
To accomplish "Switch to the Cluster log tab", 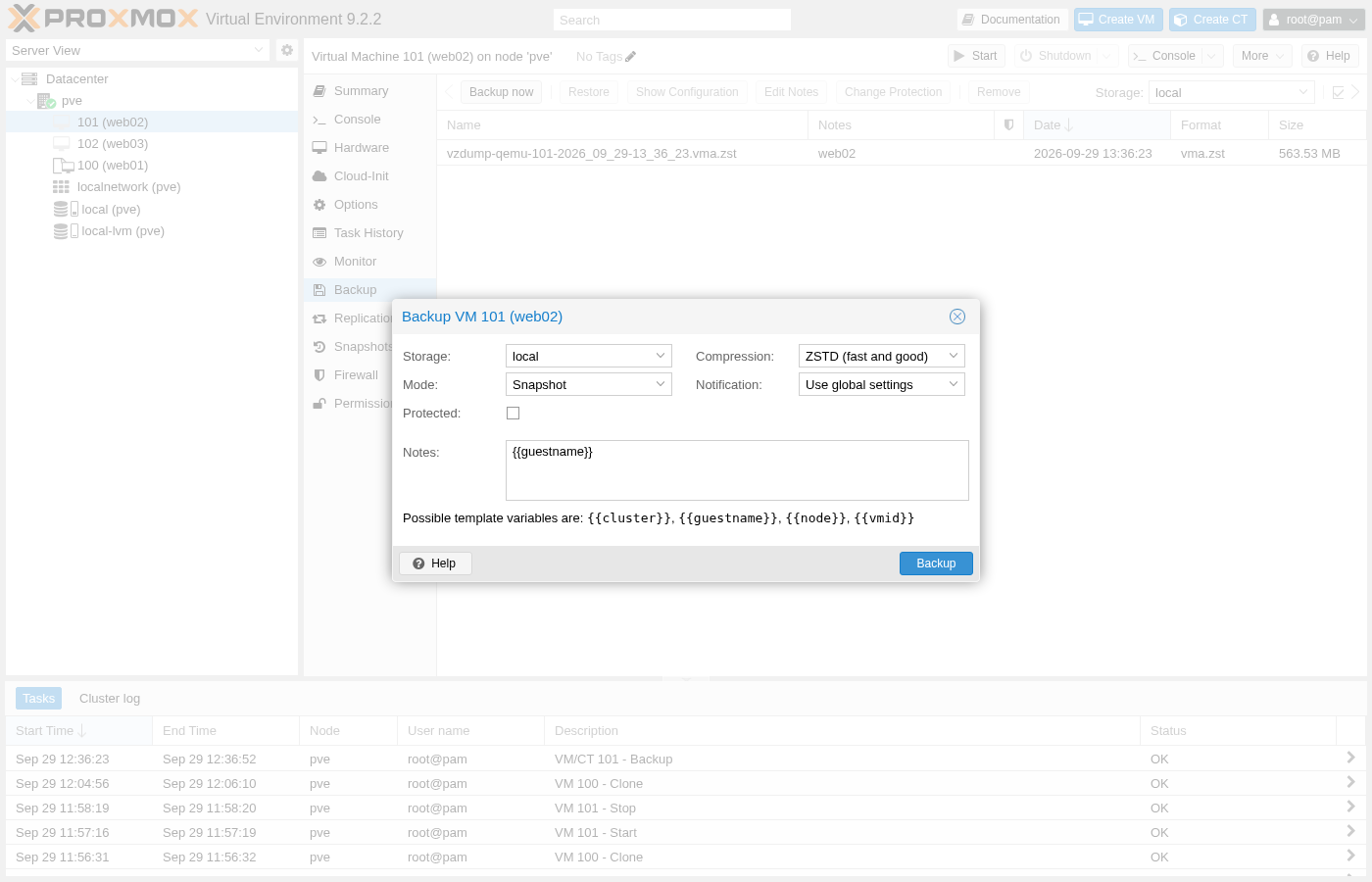I will coord(110,699).
